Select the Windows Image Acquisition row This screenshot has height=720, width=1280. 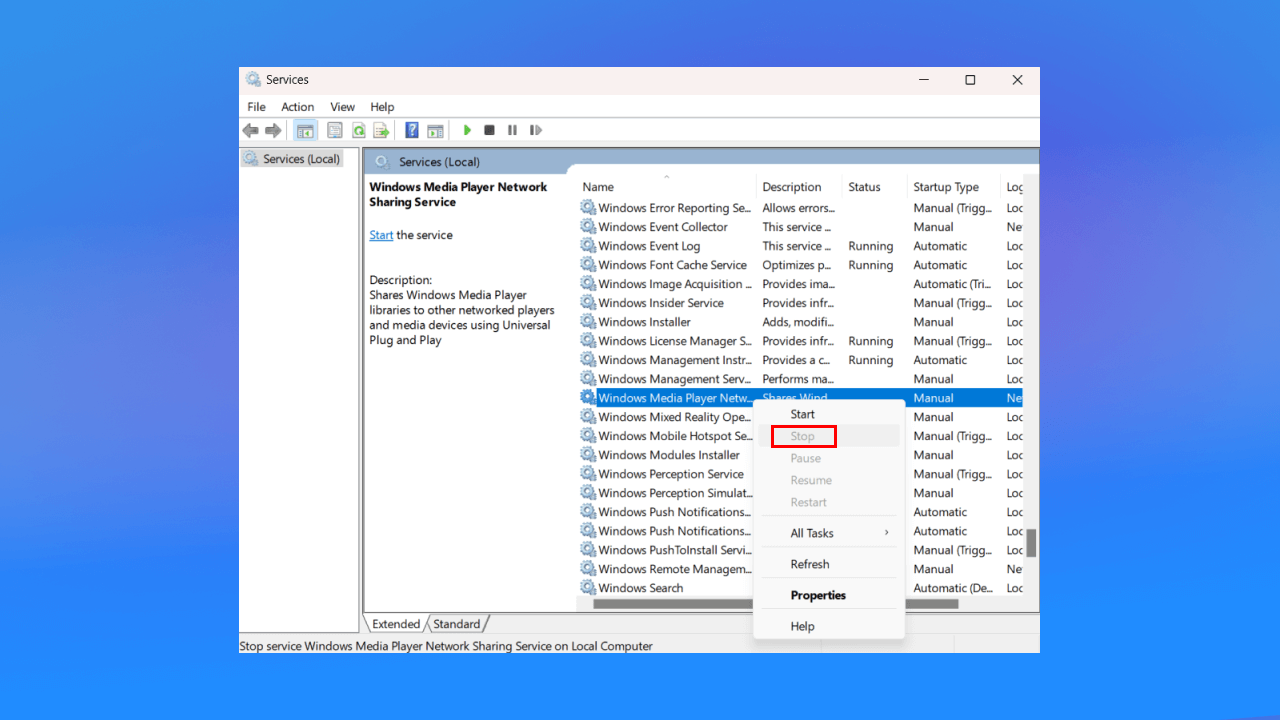click(802, 284)
